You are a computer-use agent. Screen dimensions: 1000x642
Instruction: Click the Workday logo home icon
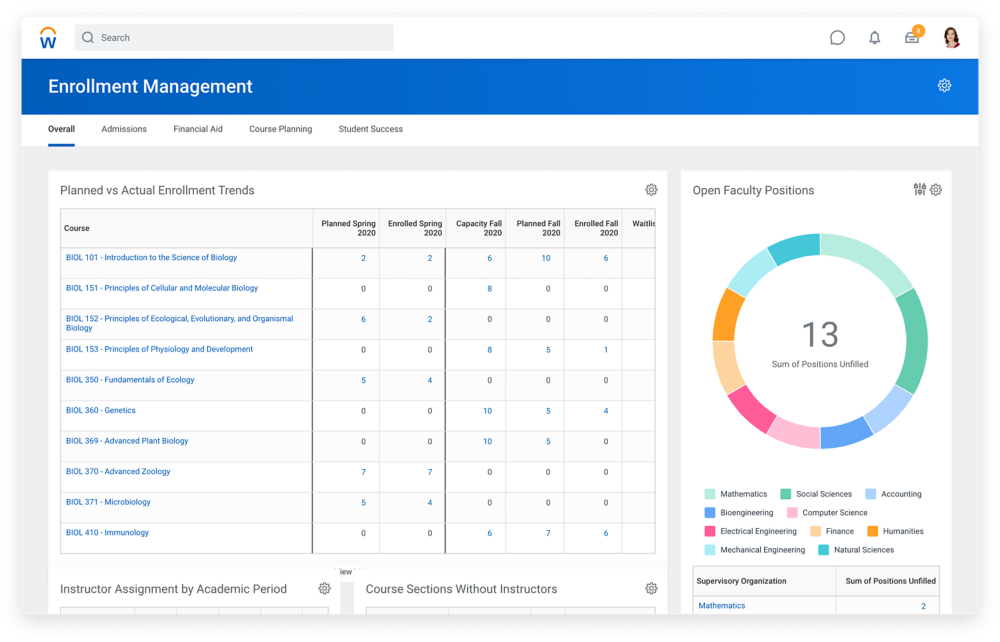pos(48,38)
